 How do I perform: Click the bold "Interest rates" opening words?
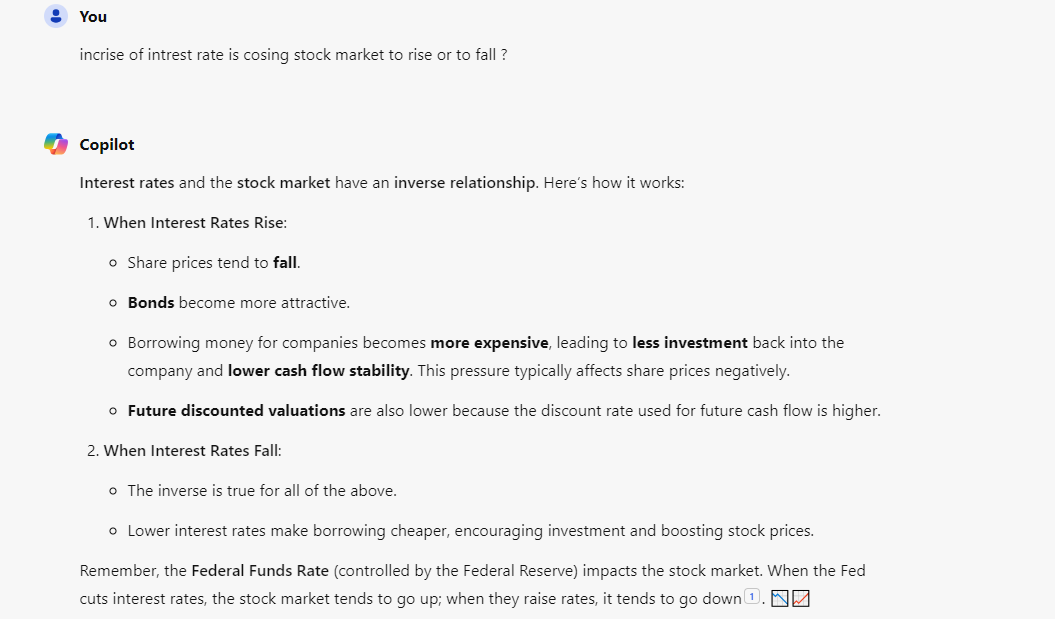pos(127,184)
